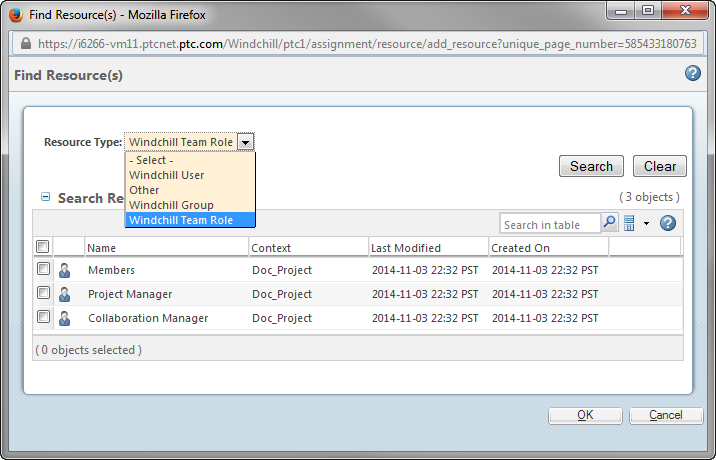This screenshot has height=460, width=716.
Task: Click the search results table help icon
Action: tap(668, 223)
